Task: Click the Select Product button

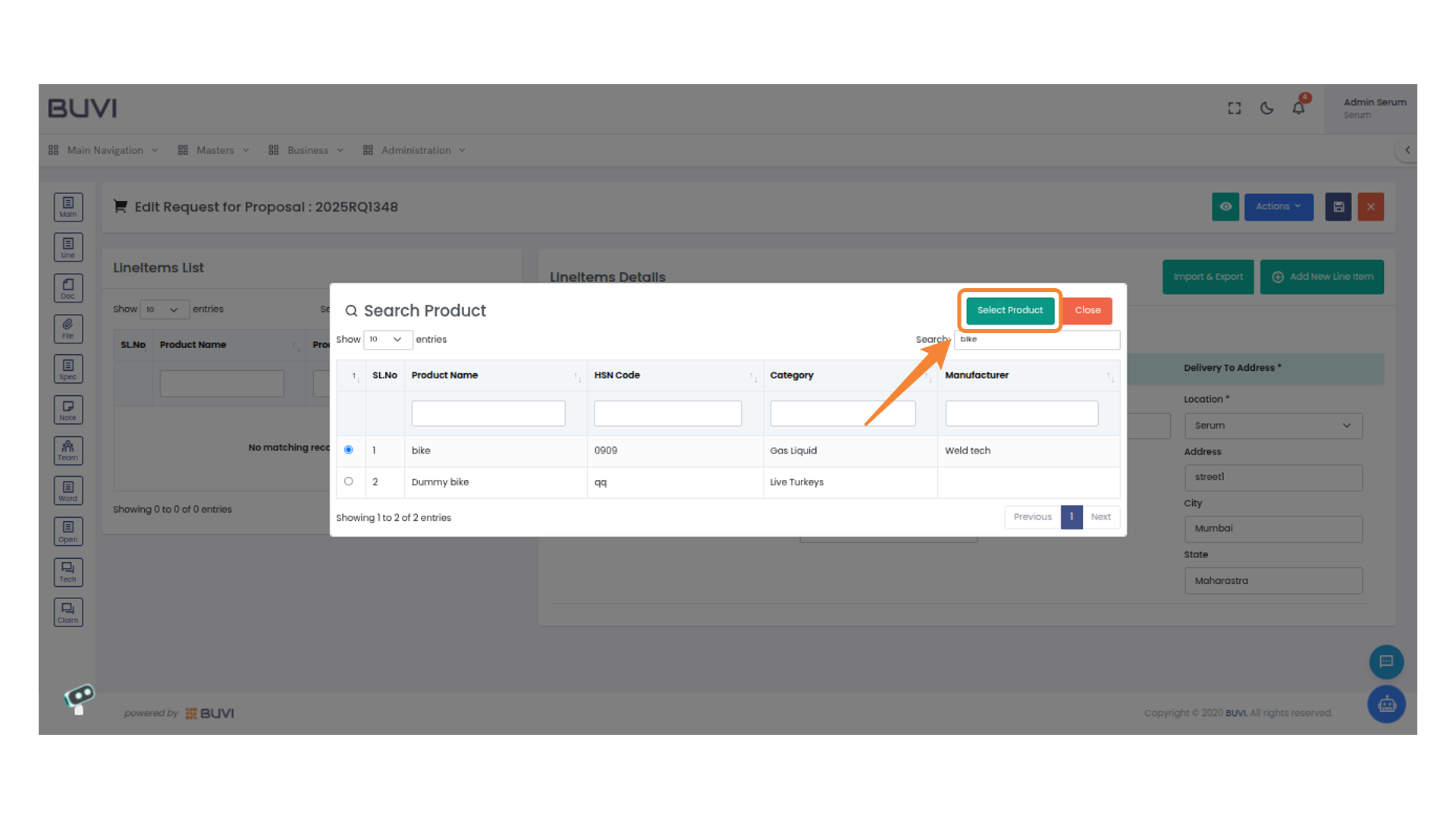Action: click(x=1009, y=310)
